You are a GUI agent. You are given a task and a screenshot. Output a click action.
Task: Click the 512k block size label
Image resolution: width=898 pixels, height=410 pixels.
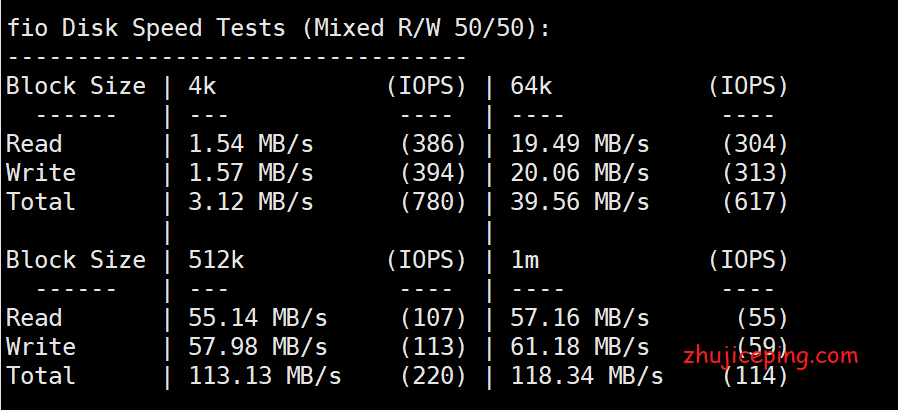(x=216, y=260)
